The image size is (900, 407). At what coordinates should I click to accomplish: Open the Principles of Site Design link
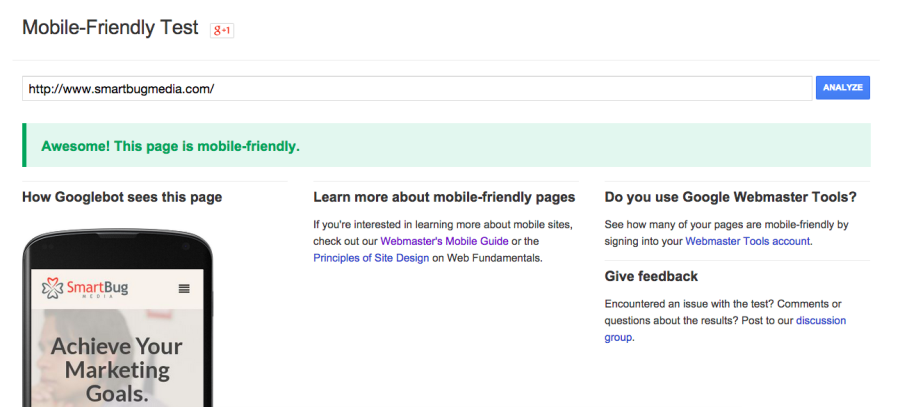(371, 258)
